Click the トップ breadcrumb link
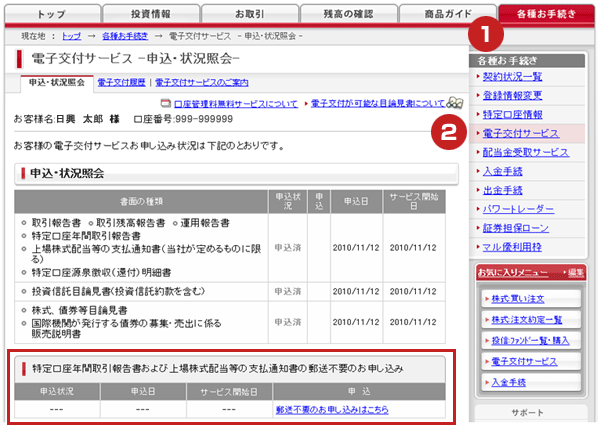The height and width of the screenshot is (427, 600). [x=72, y=36]
